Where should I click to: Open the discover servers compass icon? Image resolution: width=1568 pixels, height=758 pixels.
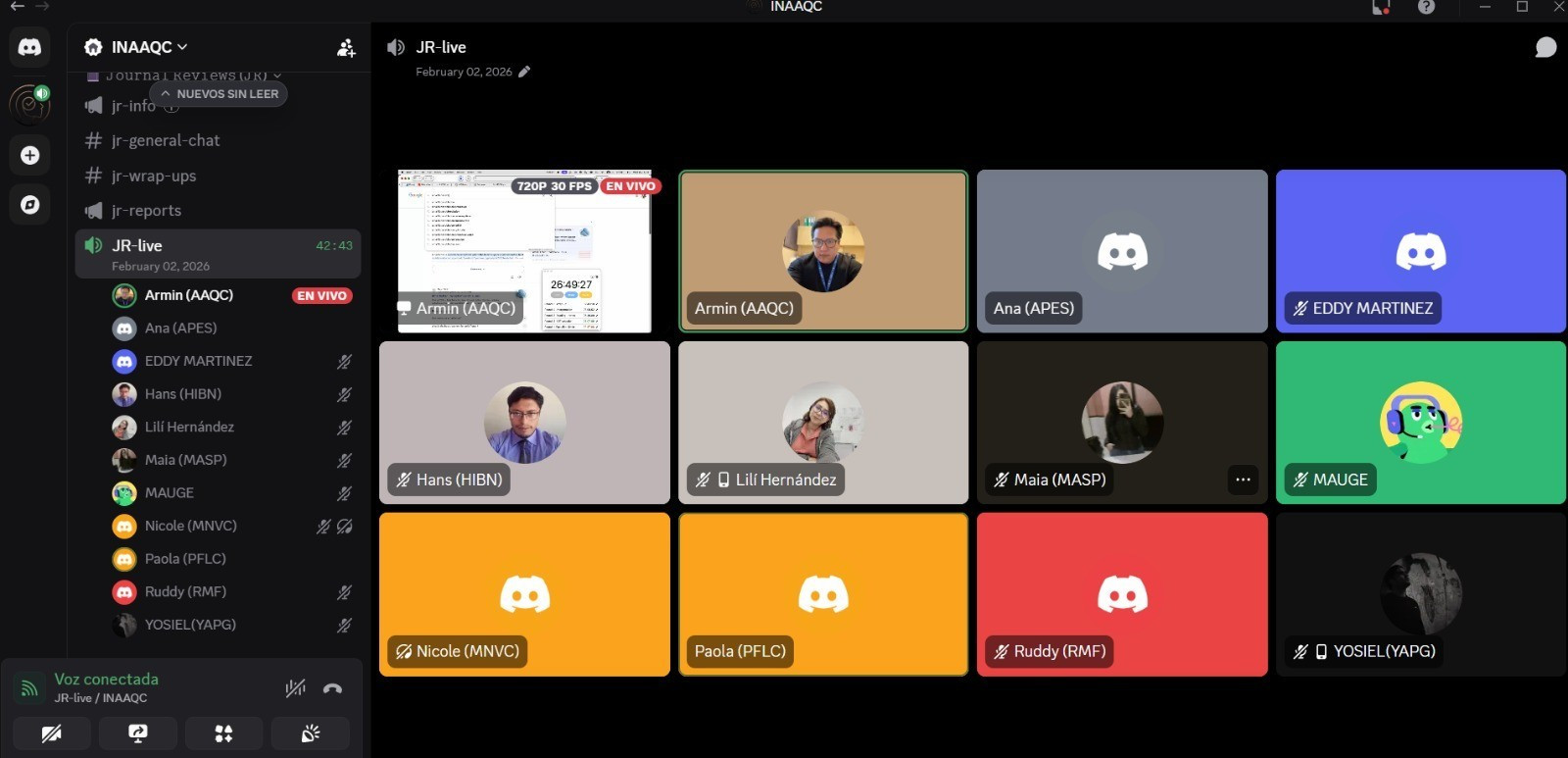(29, 204)
